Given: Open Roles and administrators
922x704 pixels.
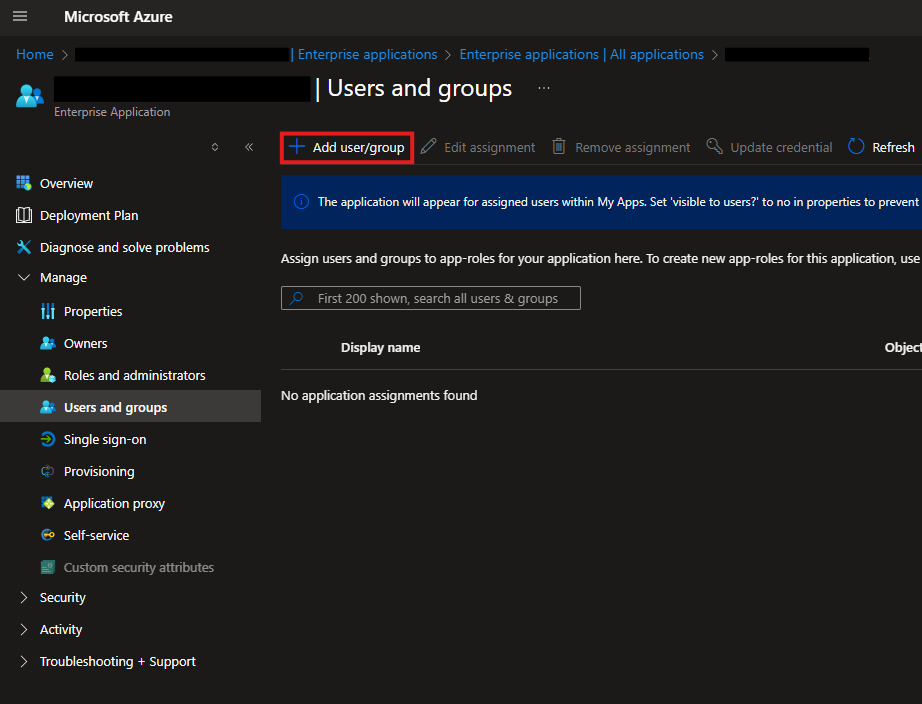Looking at the screenshot, I should coord(135,375).
